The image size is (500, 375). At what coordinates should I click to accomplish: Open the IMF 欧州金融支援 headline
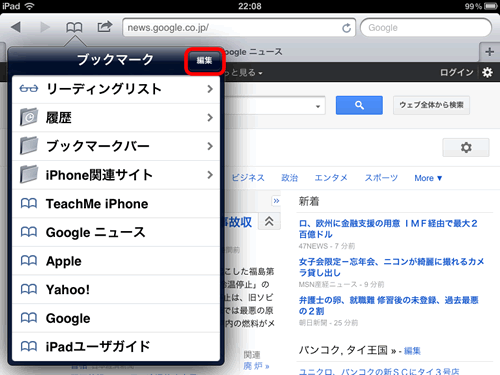[x=388, y=229]
